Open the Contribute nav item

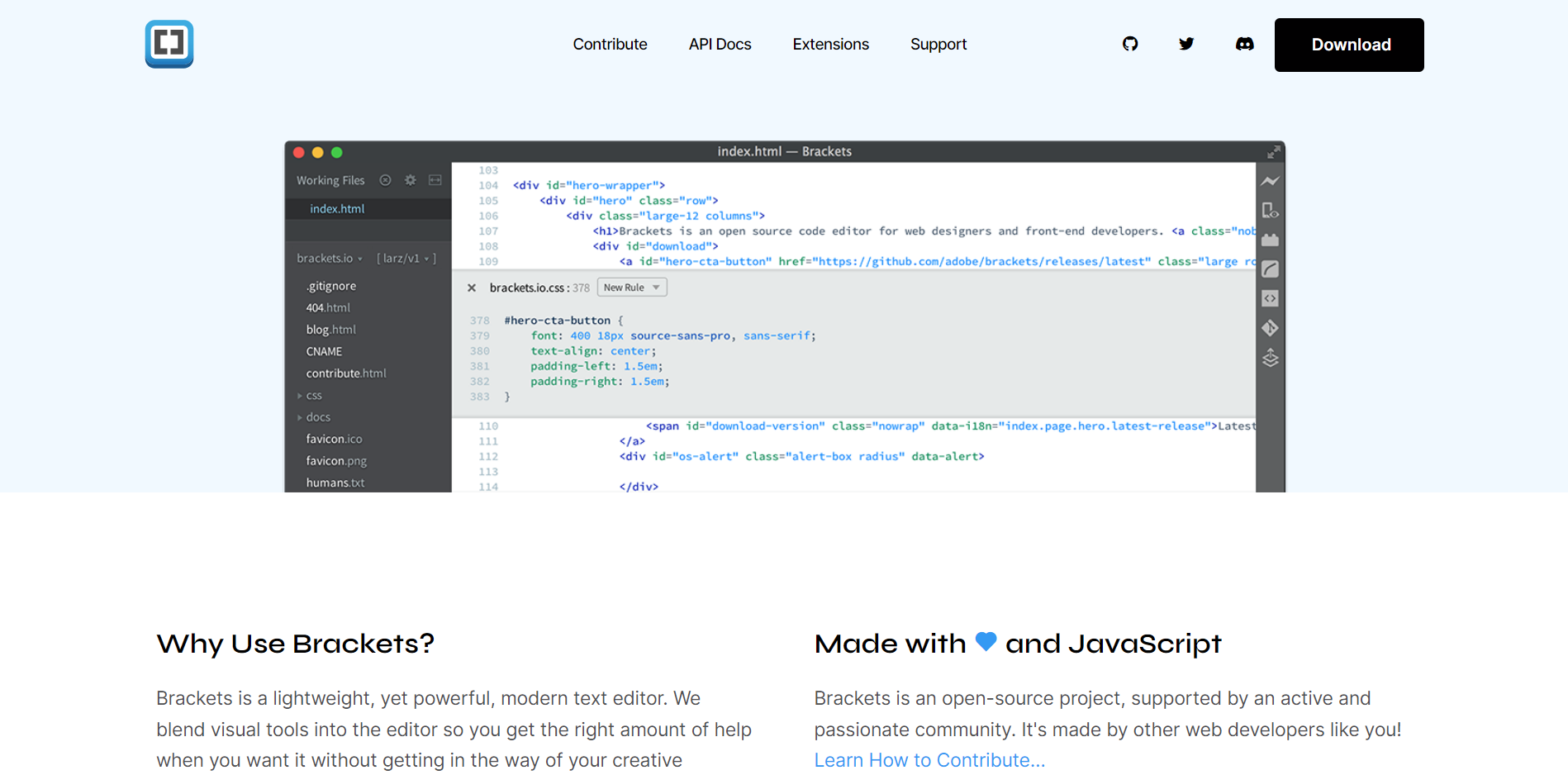[611, 45]
